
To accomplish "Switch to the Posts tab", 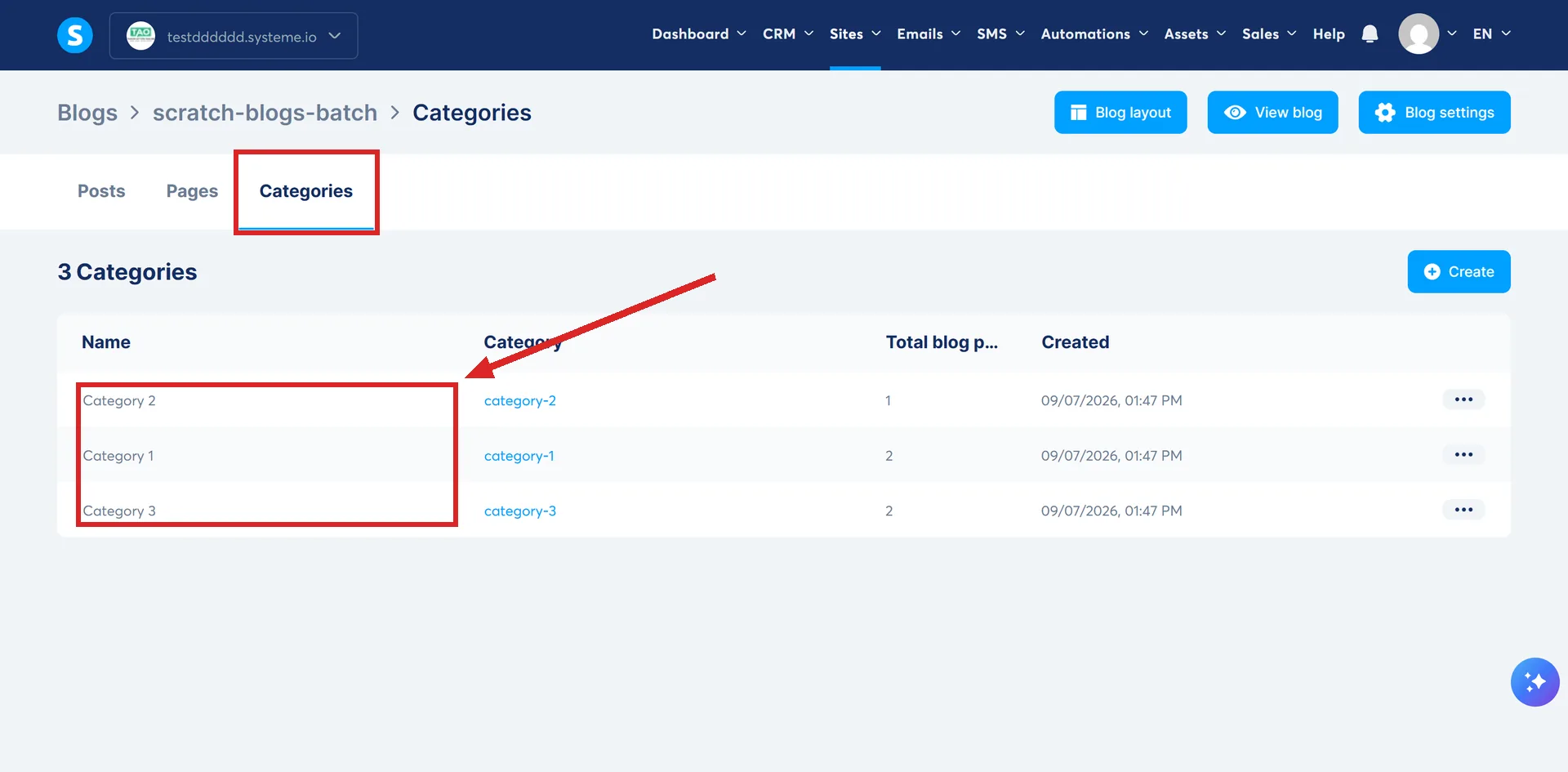I will [x=101, y=191].
